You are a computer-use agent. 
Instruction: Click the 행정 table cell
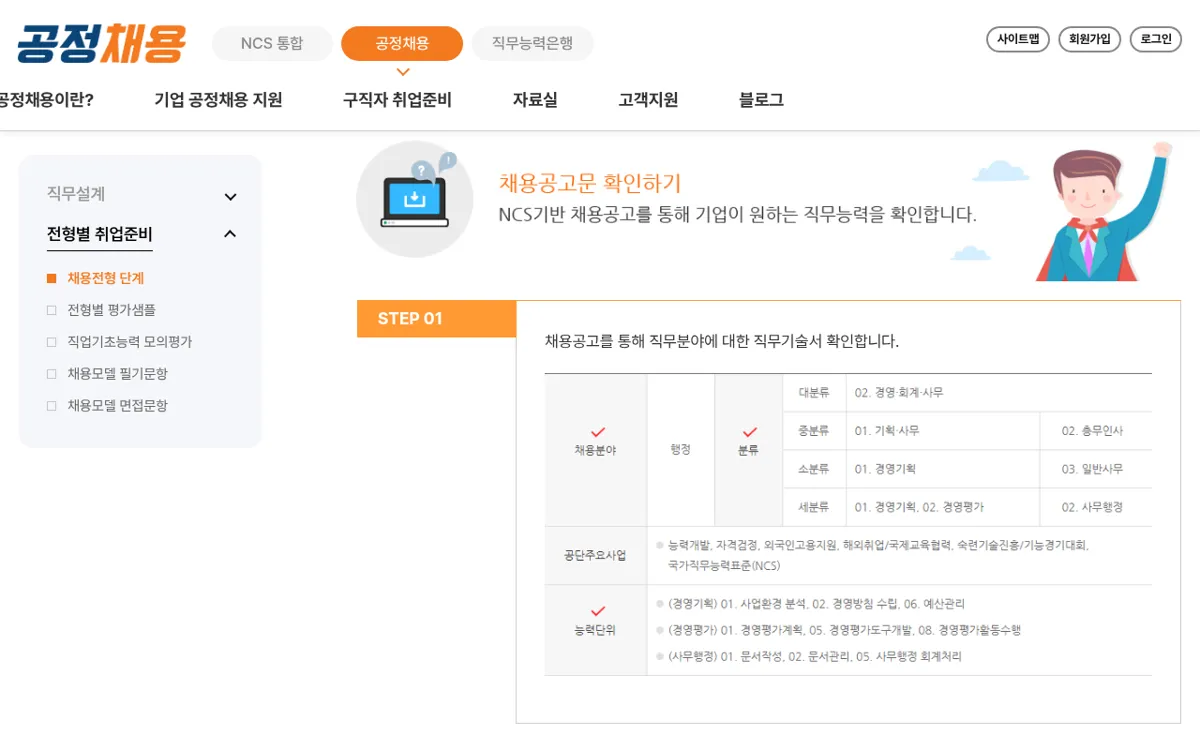[681, 450]
